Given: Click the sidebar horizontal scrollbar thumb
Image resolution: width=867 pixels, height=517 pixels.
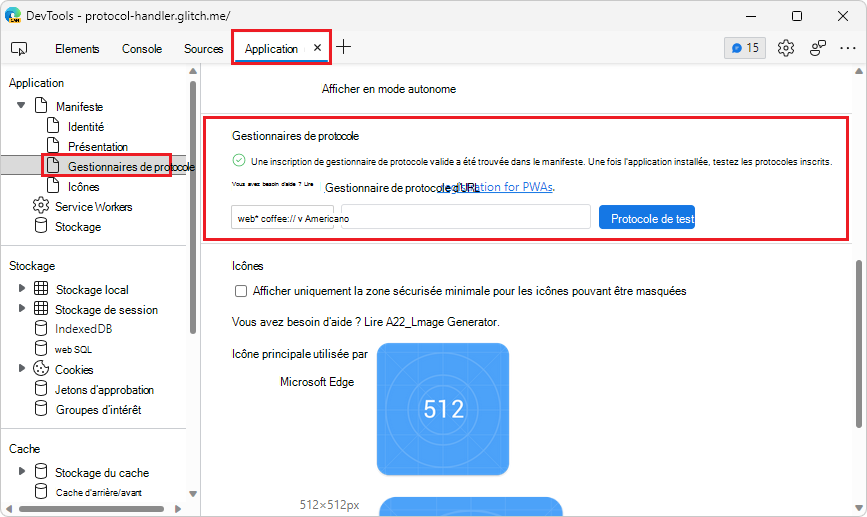Looking at the screenshot, I should pos(91,509).
